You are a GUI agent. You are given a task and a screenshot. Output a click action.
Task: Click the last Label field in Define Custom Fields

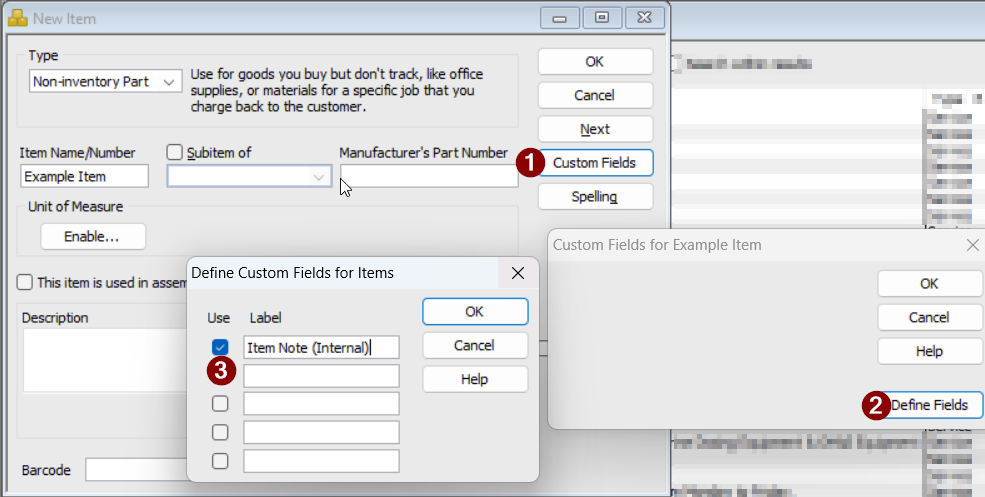[321, 461]
